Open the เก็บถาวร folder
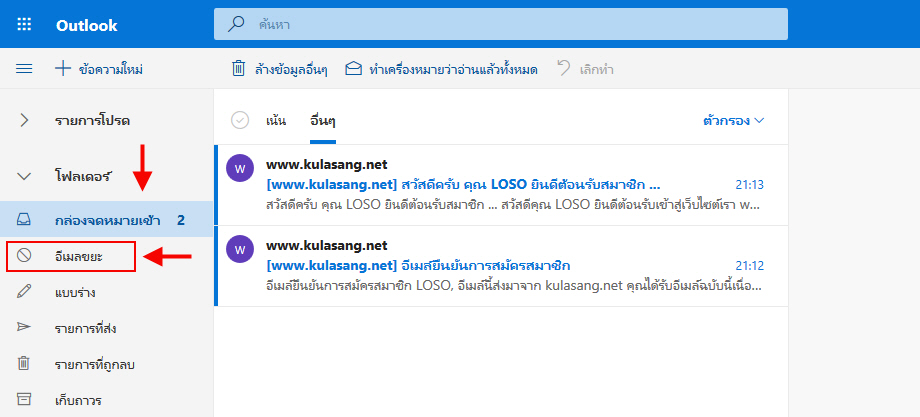This screenshot has width=920, height=417. (79, 401)
